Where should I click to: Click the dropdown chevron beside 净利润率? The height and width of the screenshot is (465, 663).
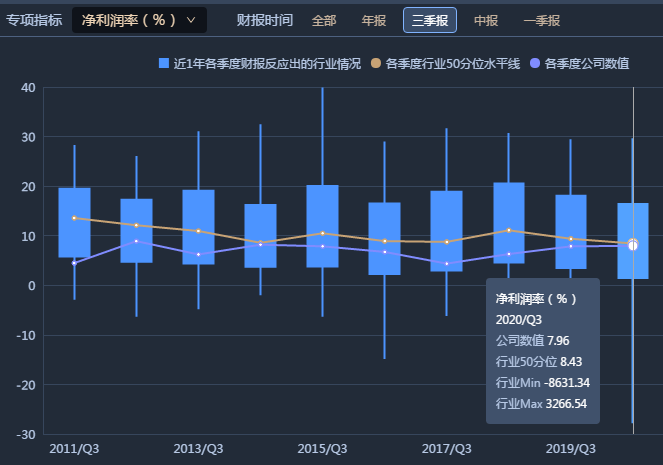tap(191, 20)
